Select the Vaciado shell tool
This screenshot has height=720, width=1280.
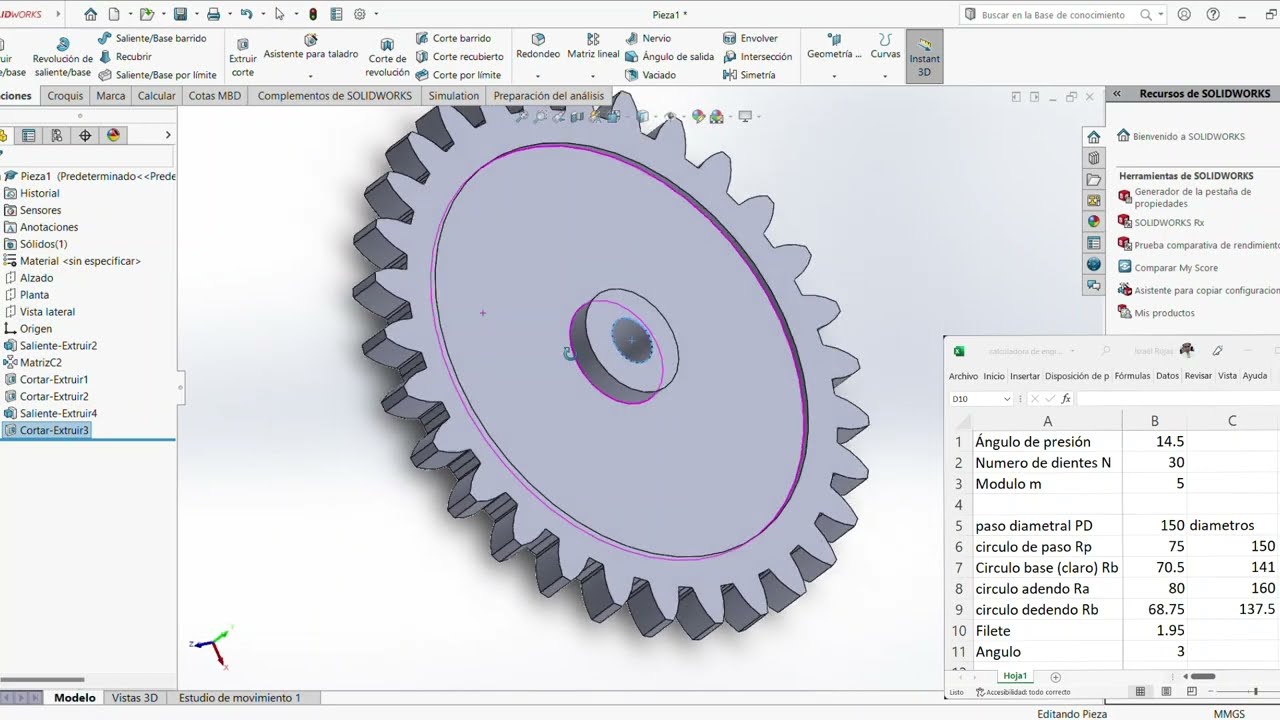tap(650, 75)
